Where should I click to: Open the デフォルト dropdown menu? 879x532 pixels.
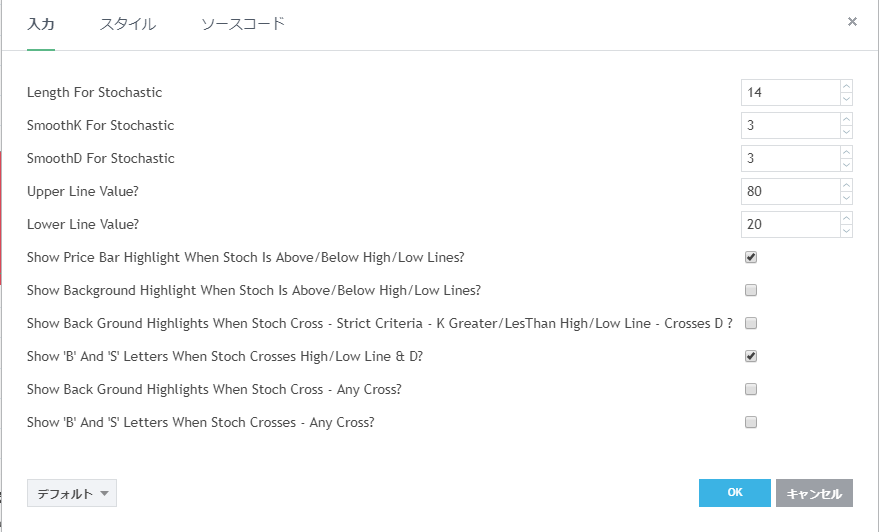click(72, 493)
